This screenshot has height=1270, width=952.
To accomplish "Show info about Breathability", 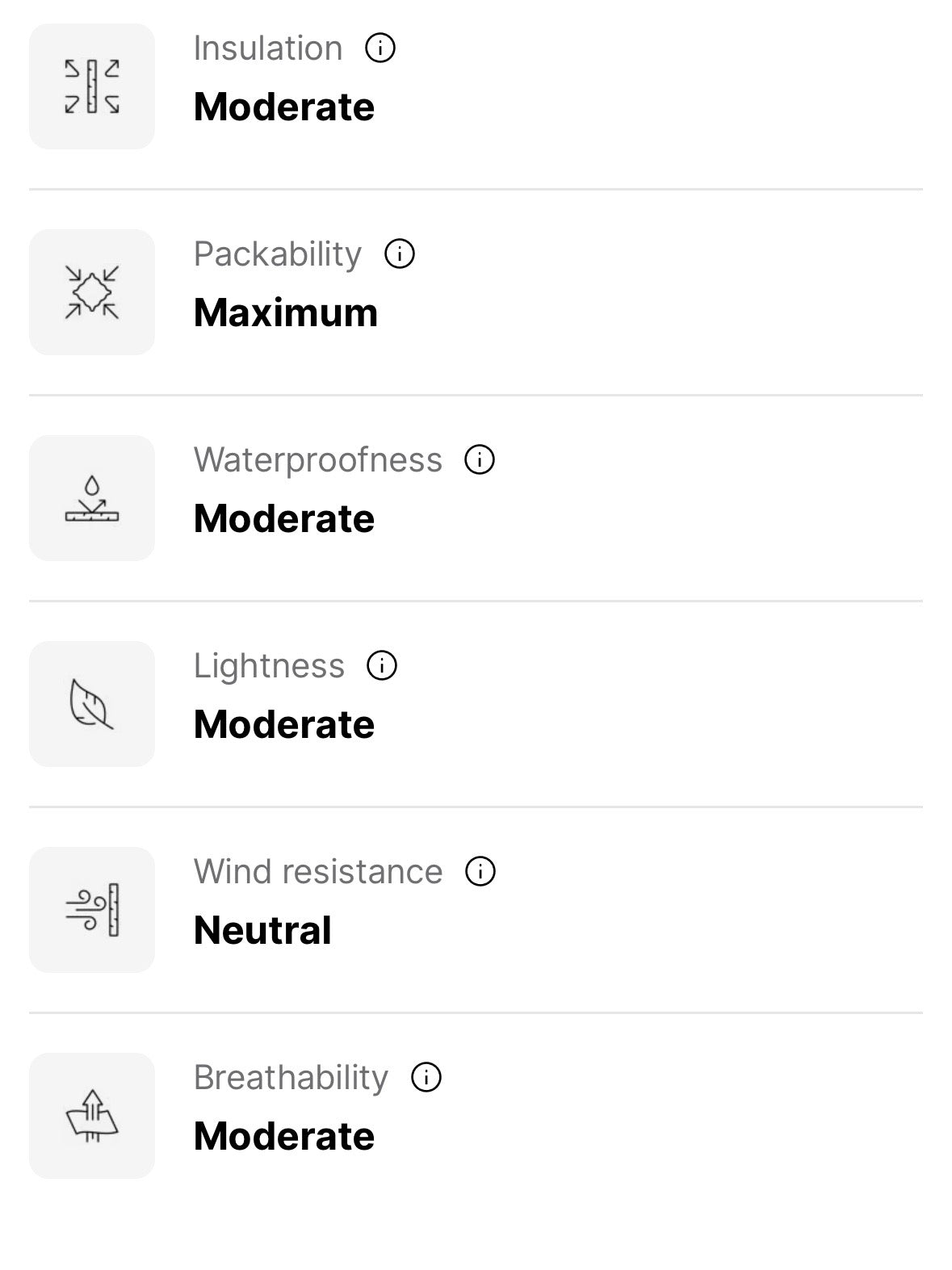I will coord(426,1078).
